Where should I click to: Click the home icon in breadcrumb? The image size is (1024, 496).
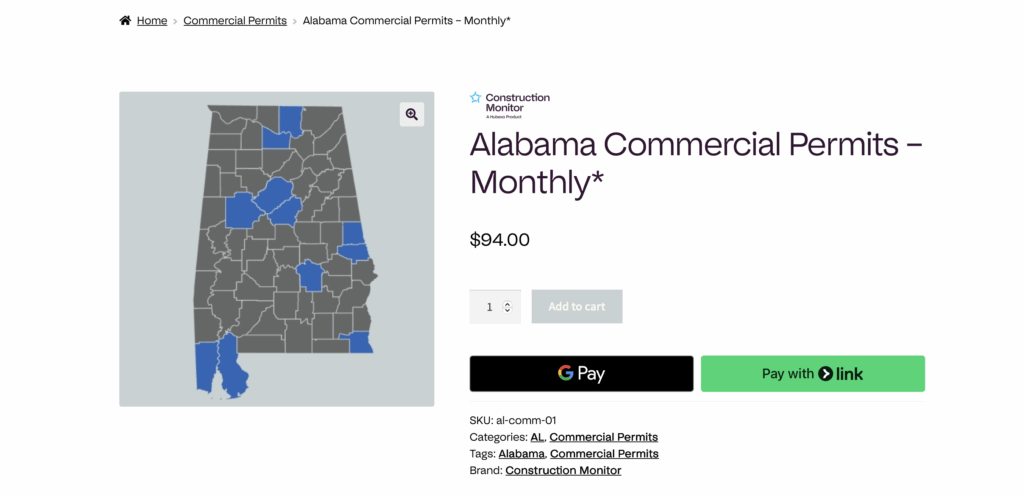click(125, 20)
